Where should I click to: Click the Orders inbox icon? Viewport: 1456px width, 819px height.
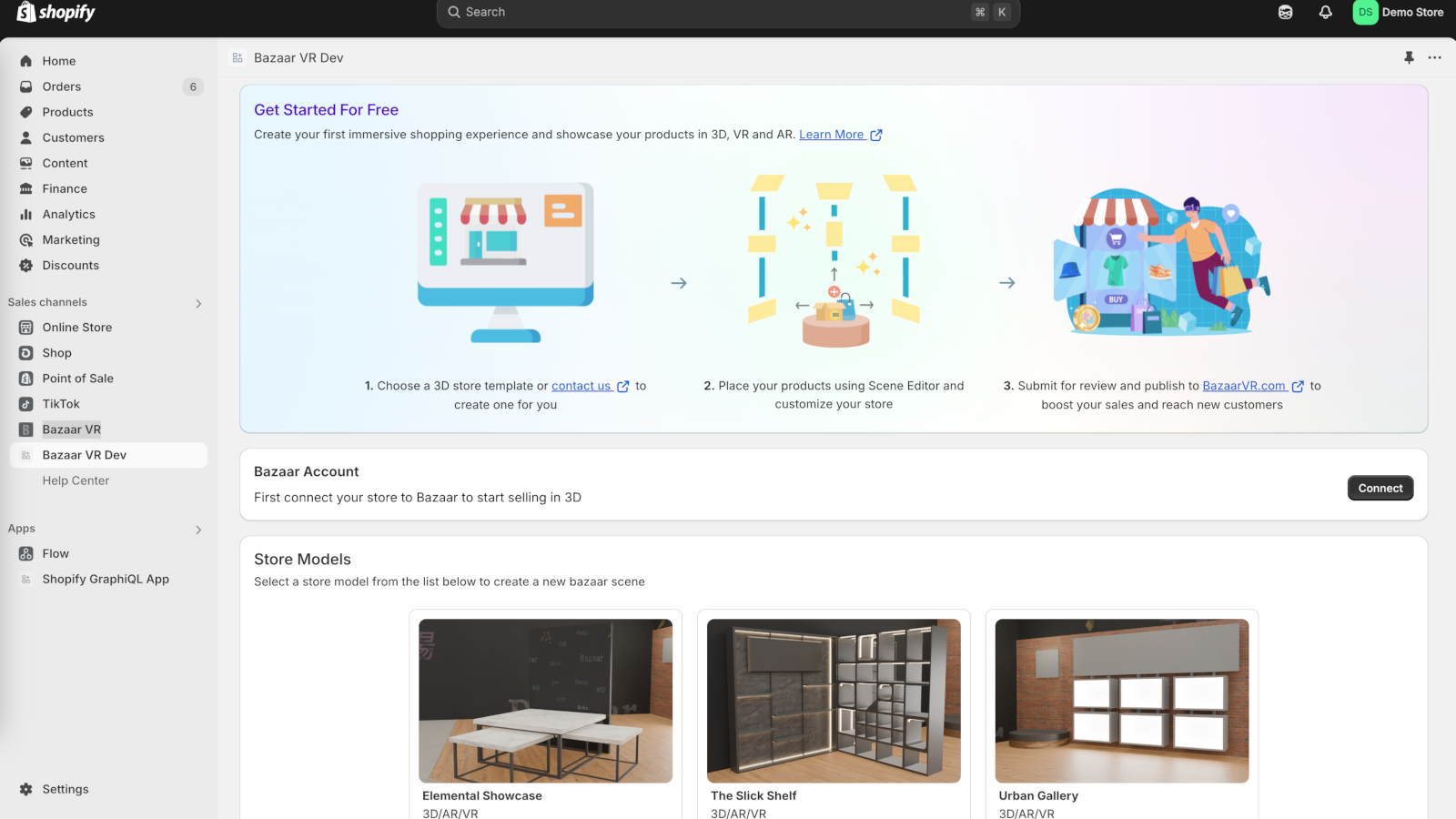[x=26, y=86]
